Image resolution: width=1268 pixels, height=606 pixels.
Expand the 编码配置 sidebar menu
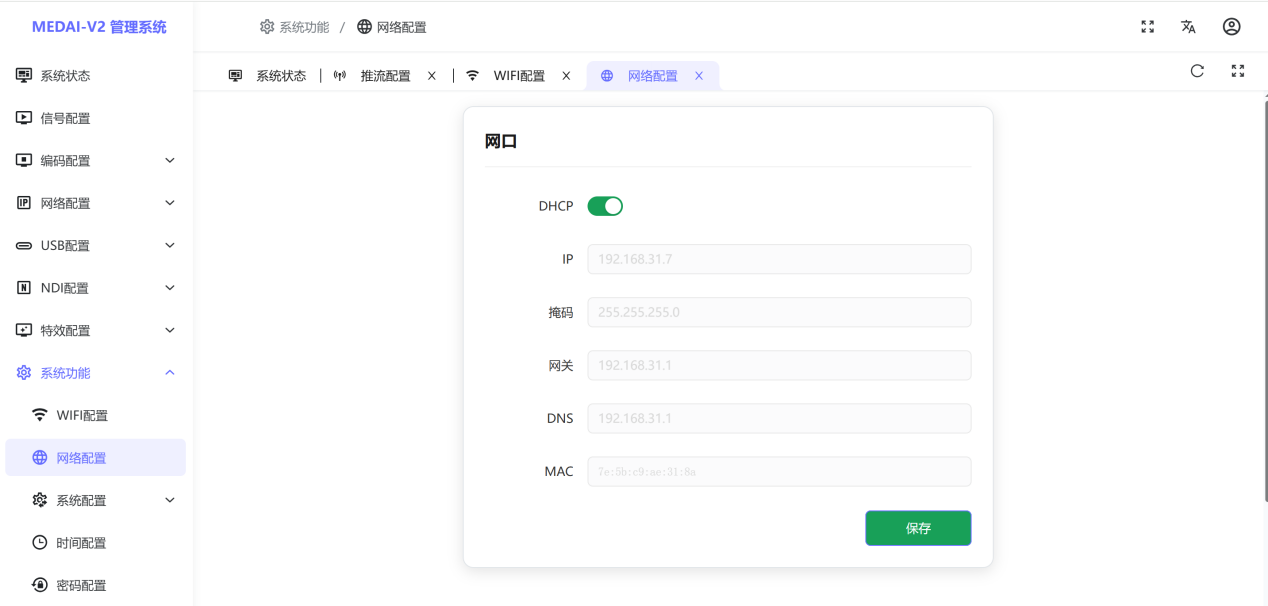point(96,161)
